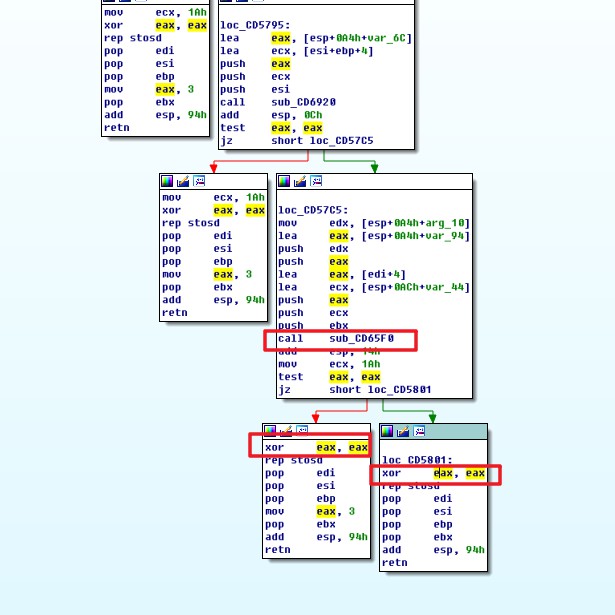Click the edit pencil icon on loc_CD57C5 block
Screen dimensions: 615x615
300,181
